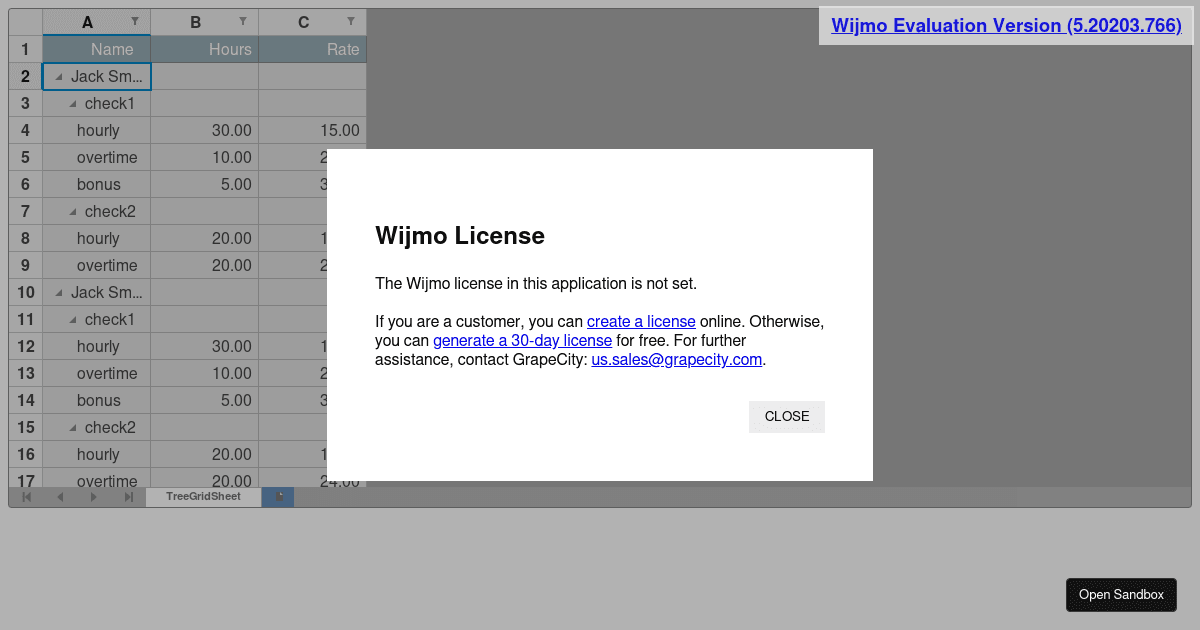Screen dimensions: 1200x630
Task: Select the 10.00 hours cell in row 5
Action: 205,157
